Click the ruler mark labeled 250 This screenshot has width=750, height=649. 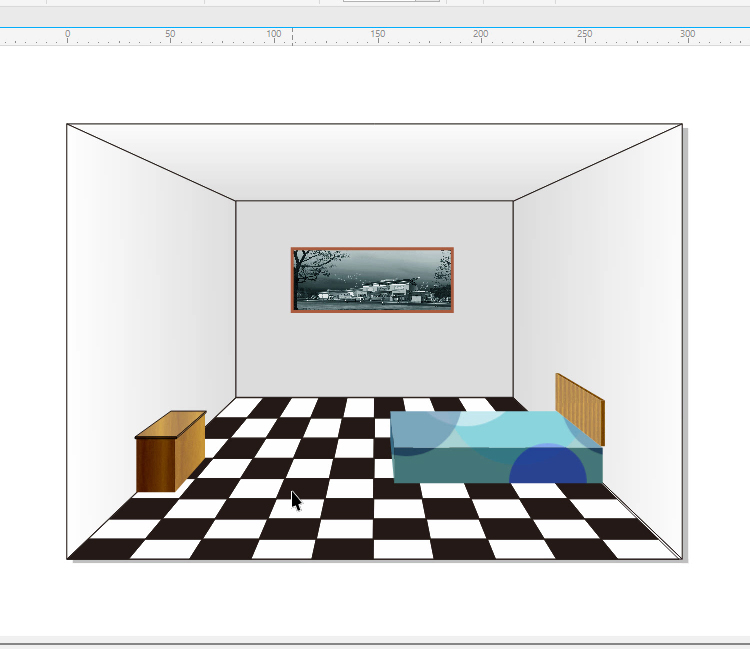tap(585, 34)
